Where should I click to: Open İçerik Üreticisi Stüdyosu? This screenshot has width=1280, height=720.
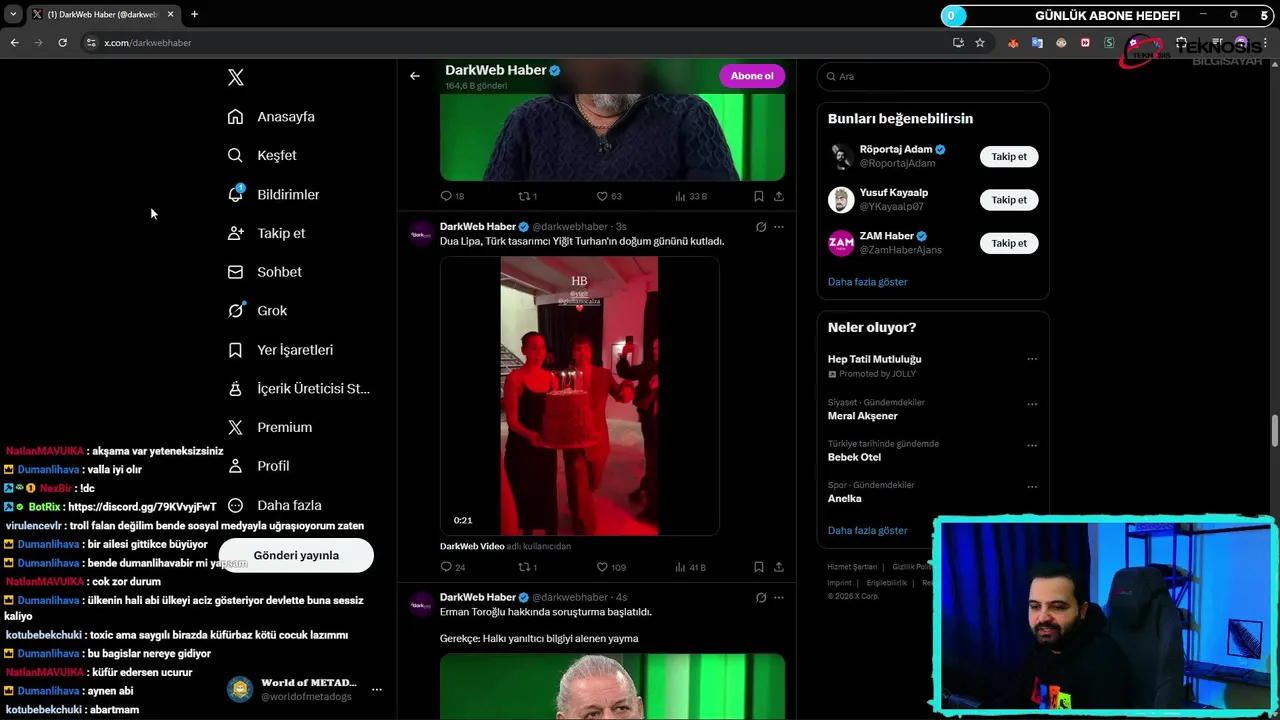point(298,388)
